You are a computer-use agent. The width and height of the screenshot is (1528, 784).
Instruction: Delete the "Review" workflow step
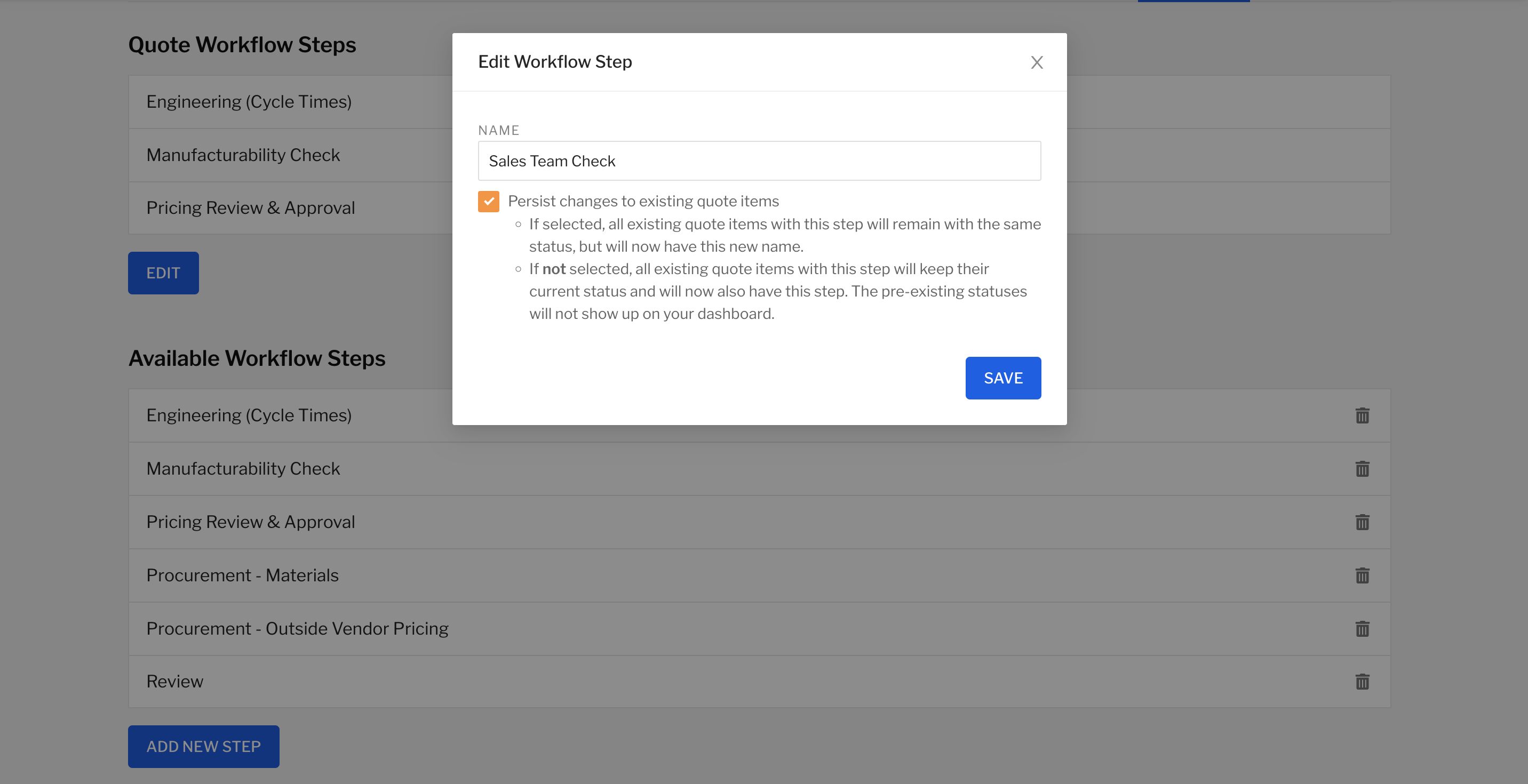pyautogui.click(x=1363, y=682)
